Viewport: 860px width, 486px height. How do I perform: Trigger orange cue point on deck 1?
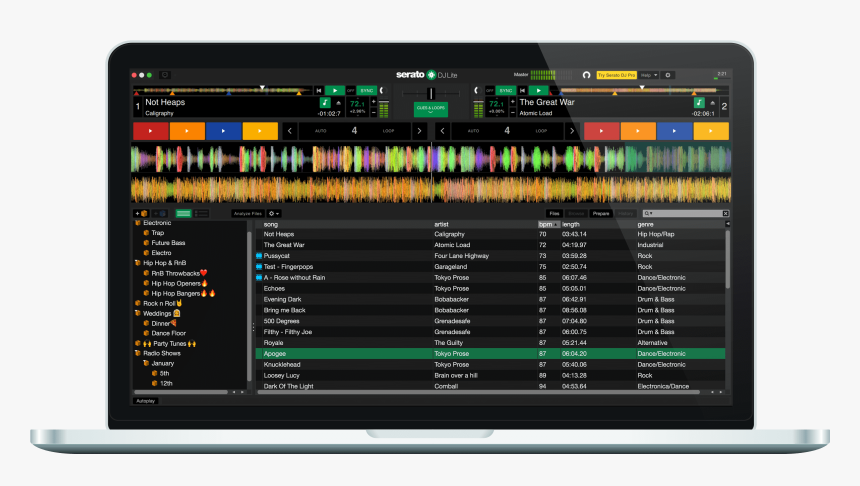[187, 131]
